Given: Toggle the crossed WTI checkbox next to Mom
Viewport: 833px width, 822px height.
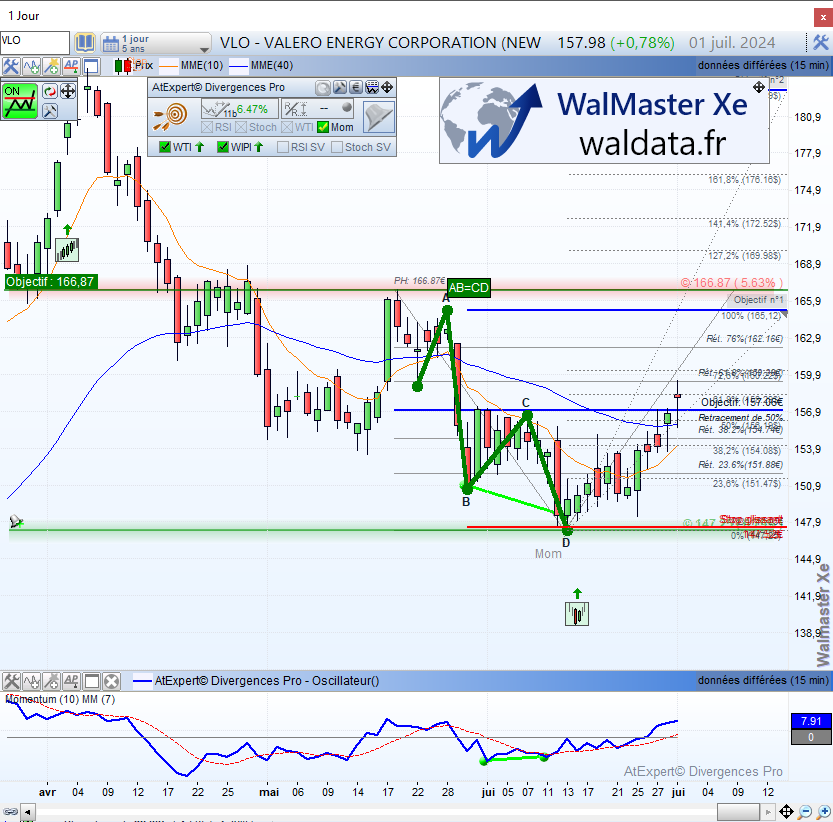Looking at the screenshot, I should pos(287,128).
